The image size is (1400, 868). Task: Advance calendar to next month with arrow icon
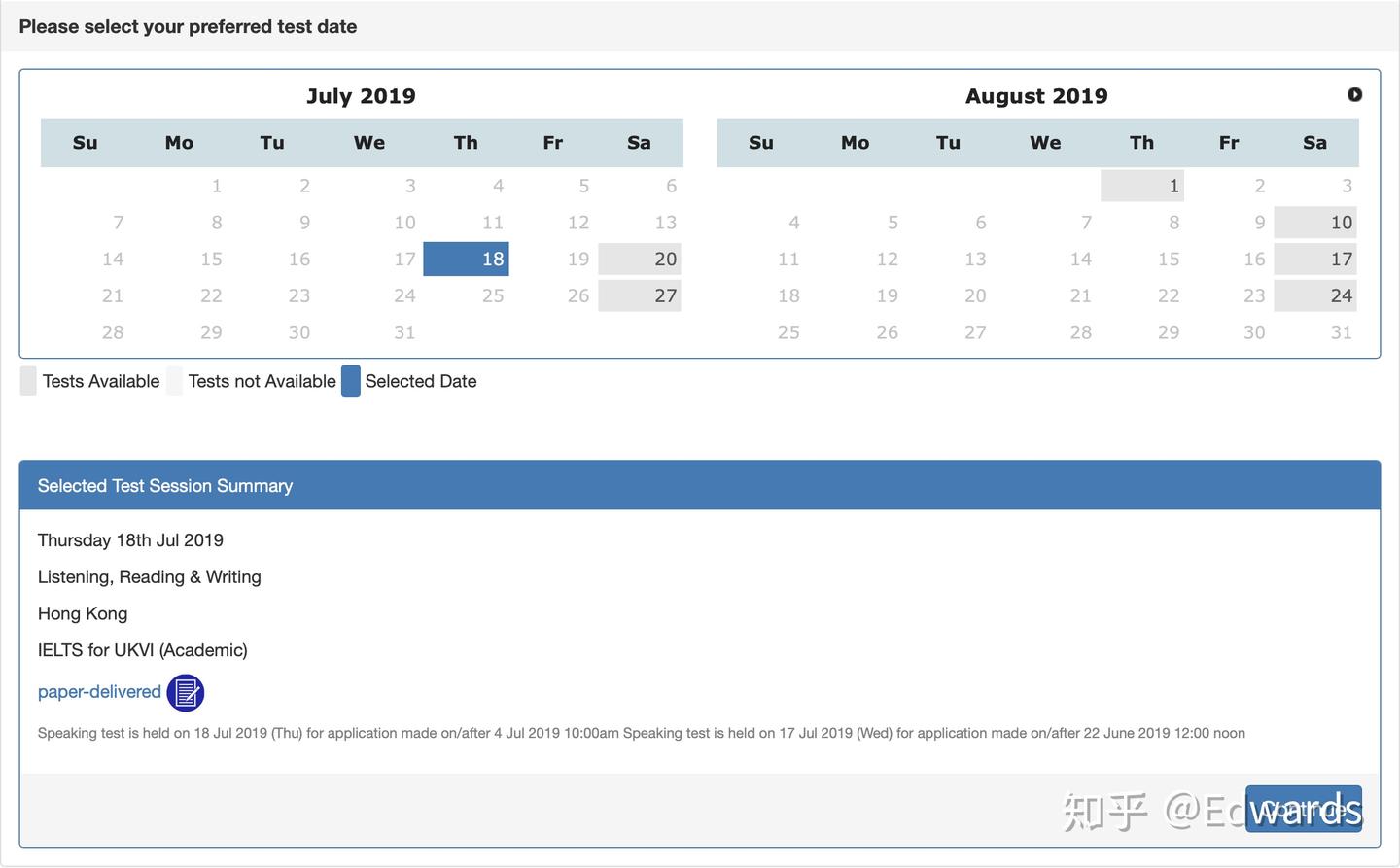coord(1355,94)
